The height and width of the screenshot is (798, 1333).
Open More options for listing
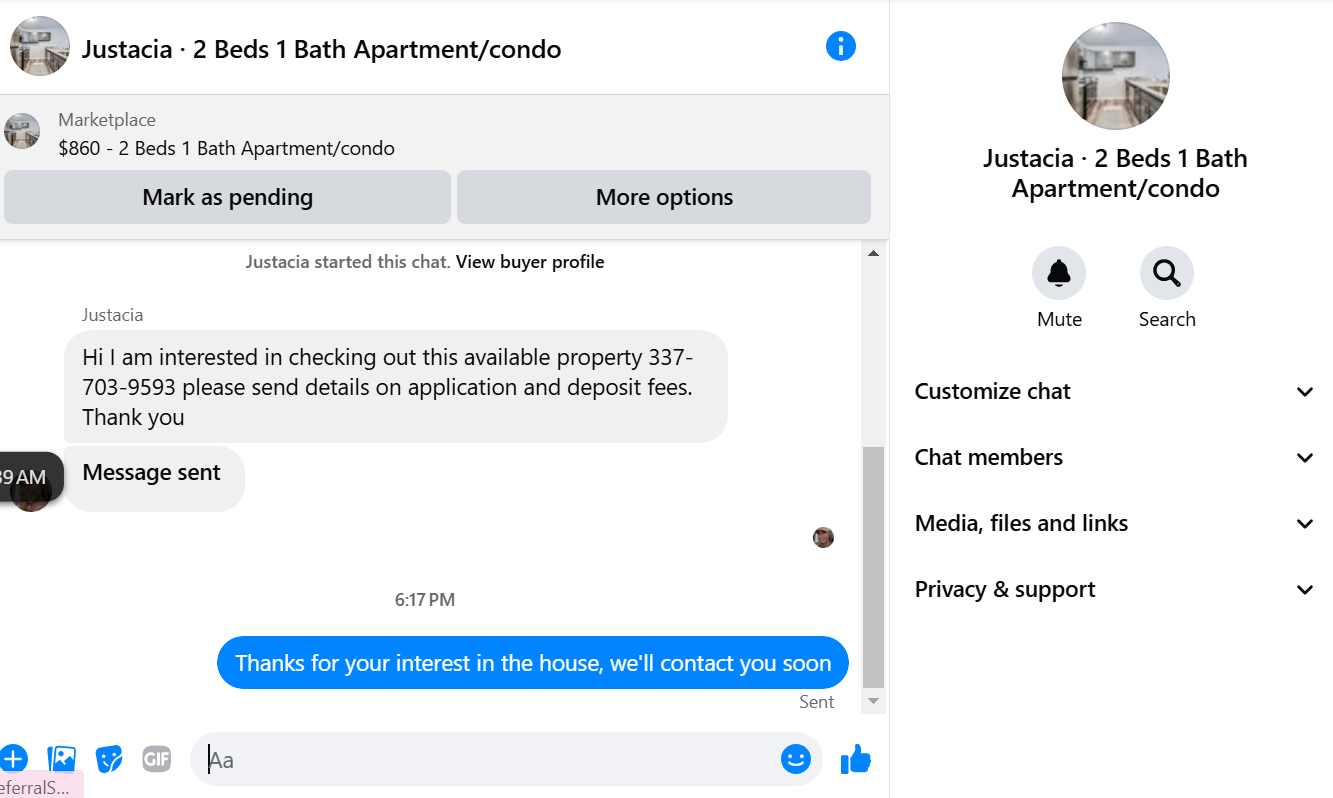tap(664, 197)
